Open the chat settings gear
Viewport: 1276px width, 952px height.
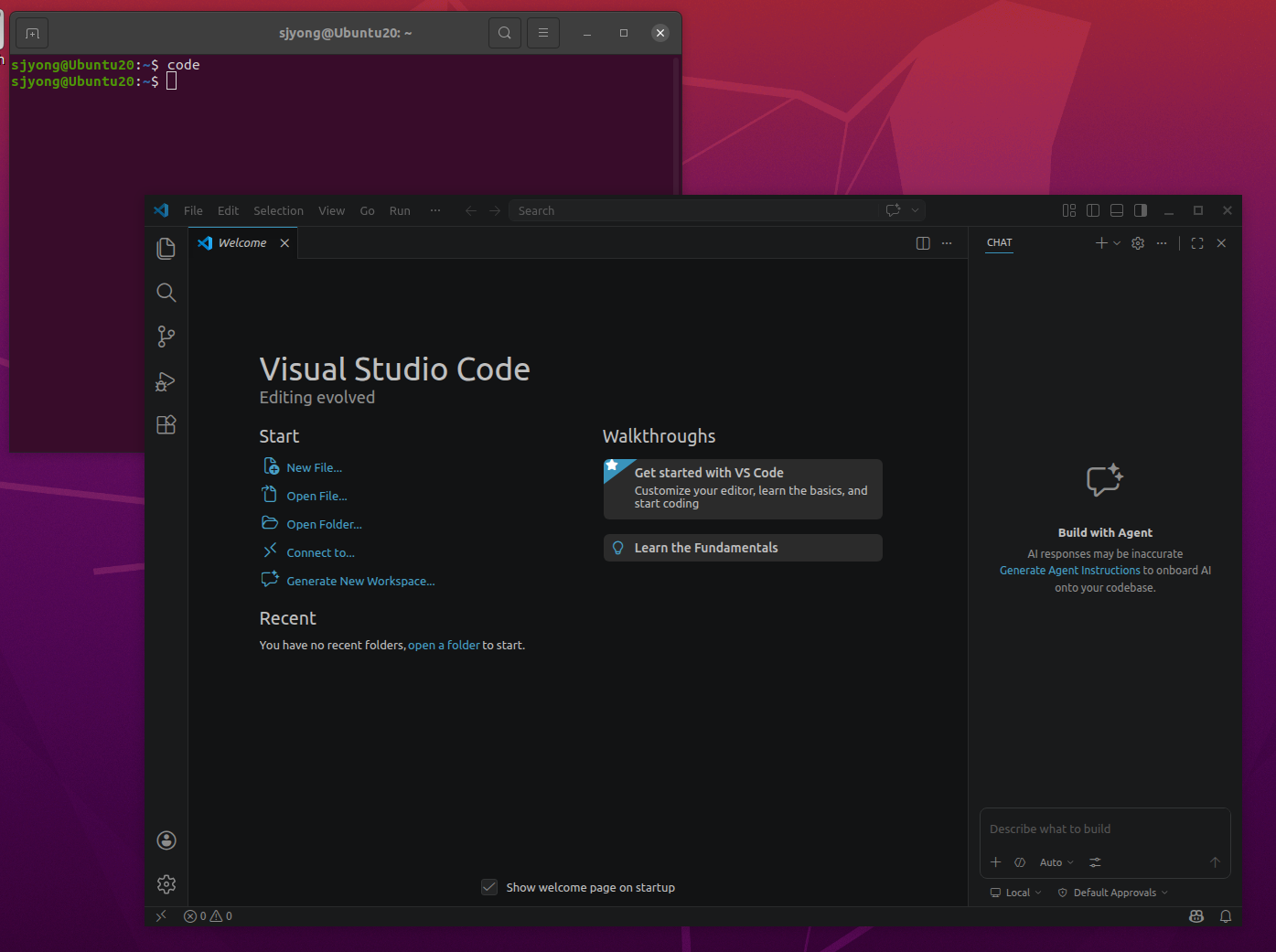click(1138, 243)
